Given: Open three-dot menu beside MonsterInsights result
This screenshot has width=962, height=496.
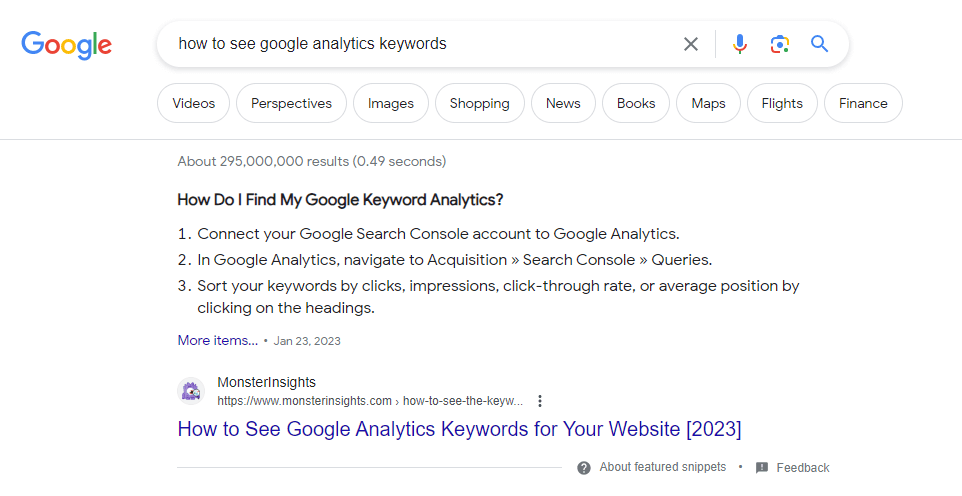Looking at the screenshot, I should pos(540,401).
